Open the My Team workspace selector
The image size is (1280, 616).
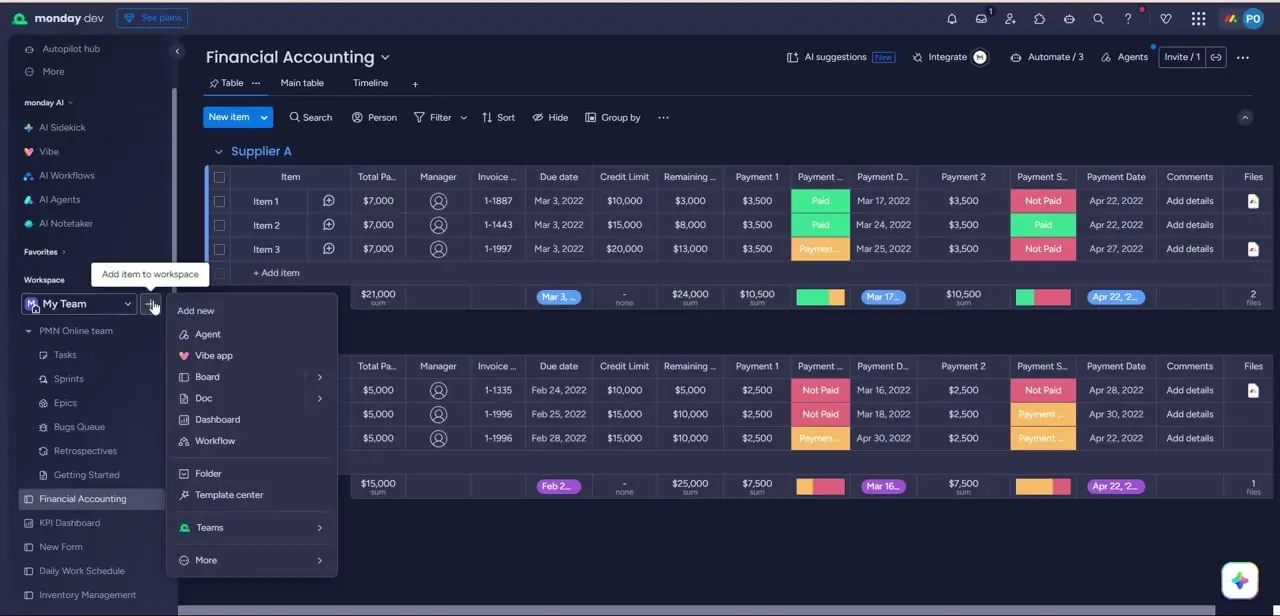[x=79, y=304]
